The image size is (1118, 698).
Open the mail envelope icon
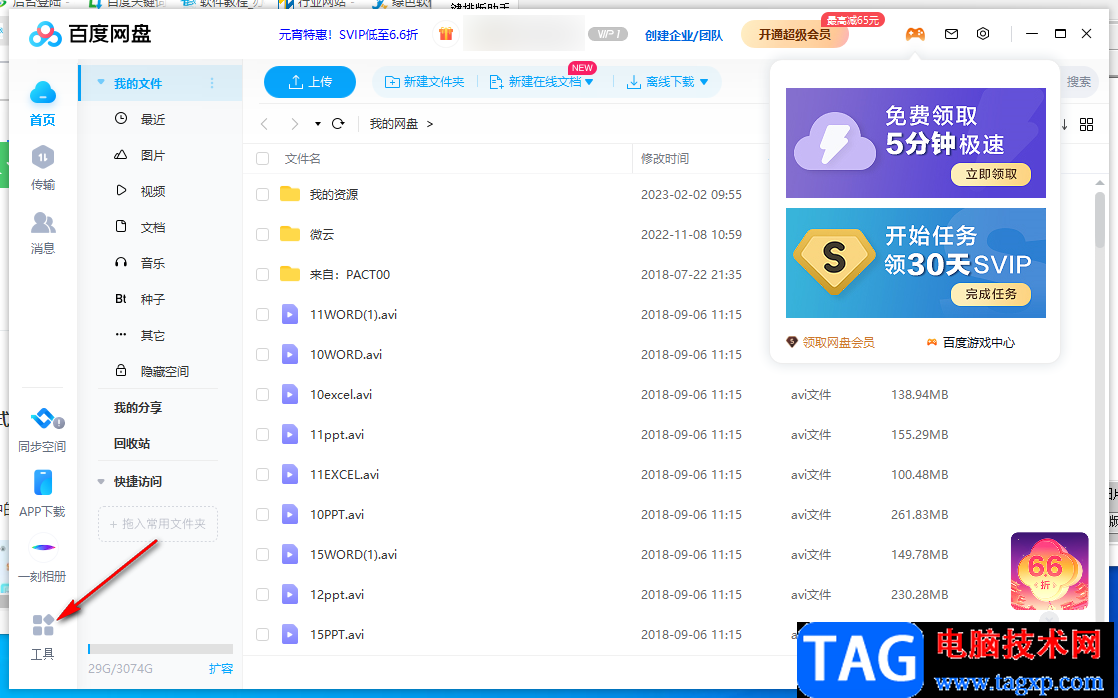click(x=951, y=34)
